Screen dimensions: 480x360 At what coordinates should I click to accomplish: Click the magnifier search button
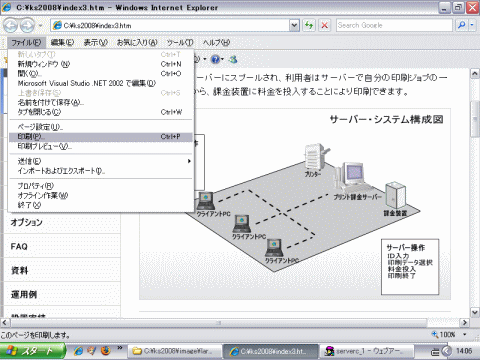[x=461, y=25]
